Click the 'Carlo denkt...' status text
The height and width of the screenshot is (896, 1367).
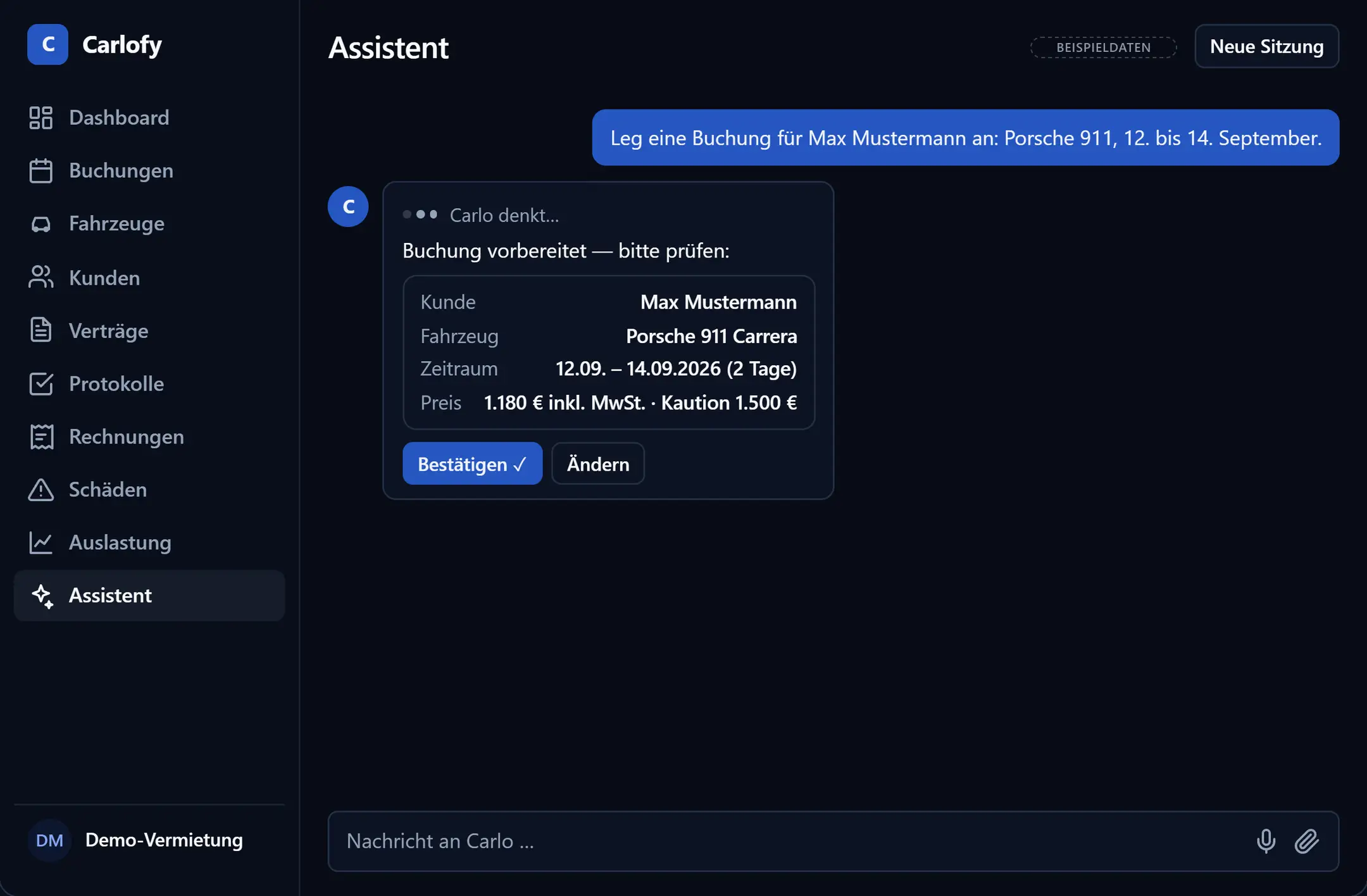[x=504, y=215]
